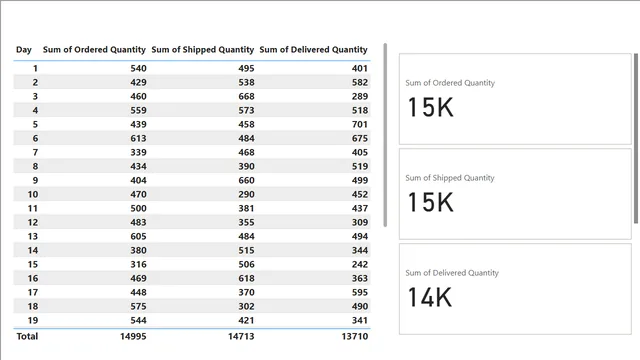Select ordered value 613 for day 6
Screen dimensions: 640x360
138,138
